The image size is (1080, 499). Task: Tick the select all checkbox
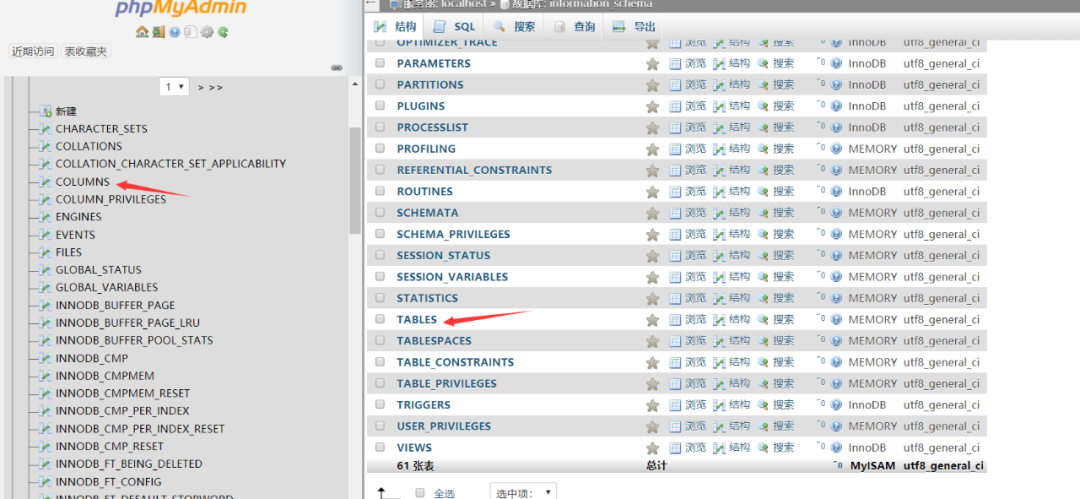coord(420,493)
